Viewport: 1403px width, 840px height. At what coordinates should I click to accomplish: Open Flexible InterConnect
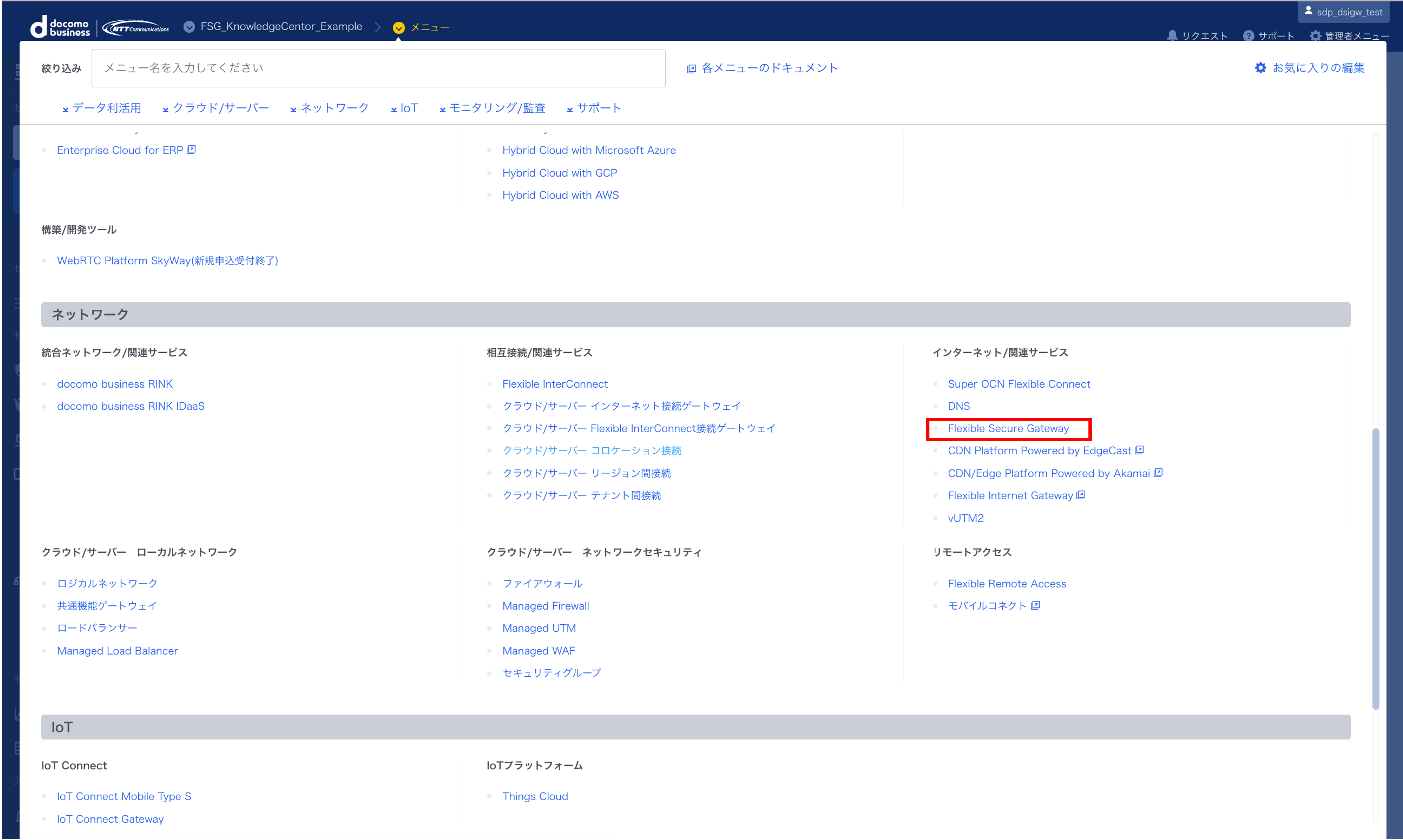[554, 383]
